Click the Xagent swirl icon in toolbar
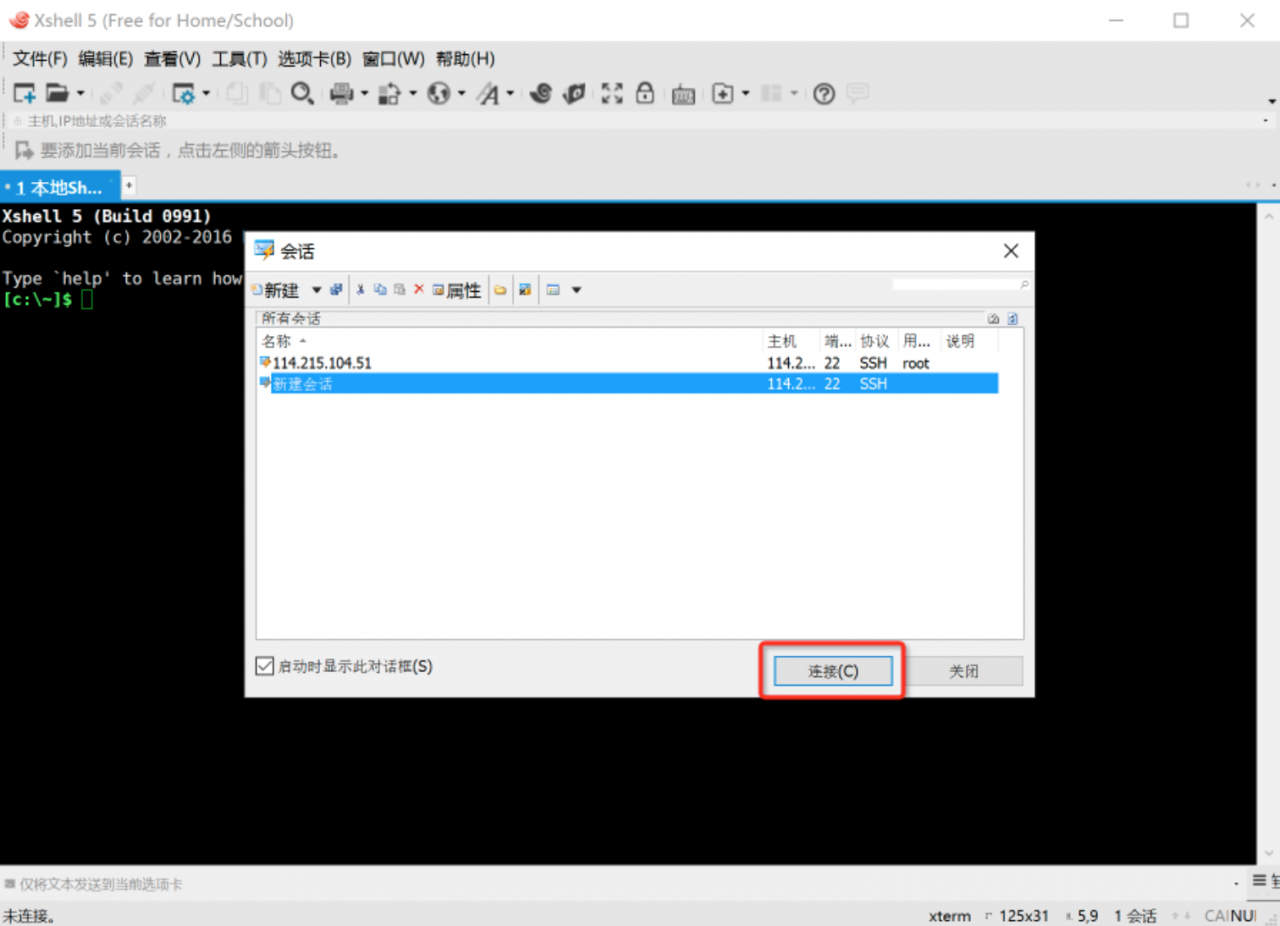 click(x=541, y=93)
